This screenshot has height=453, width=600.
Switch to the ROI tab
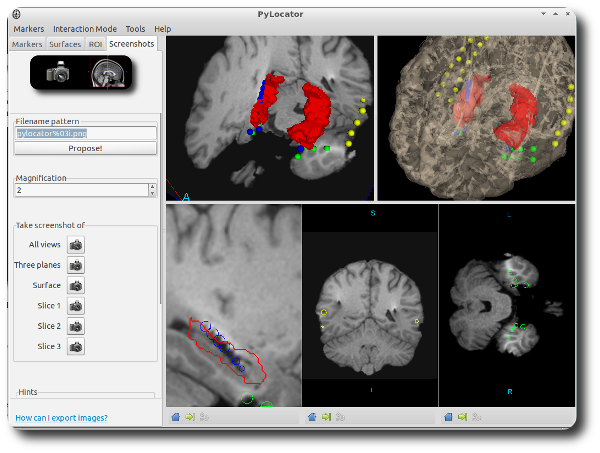coord(96,44)
